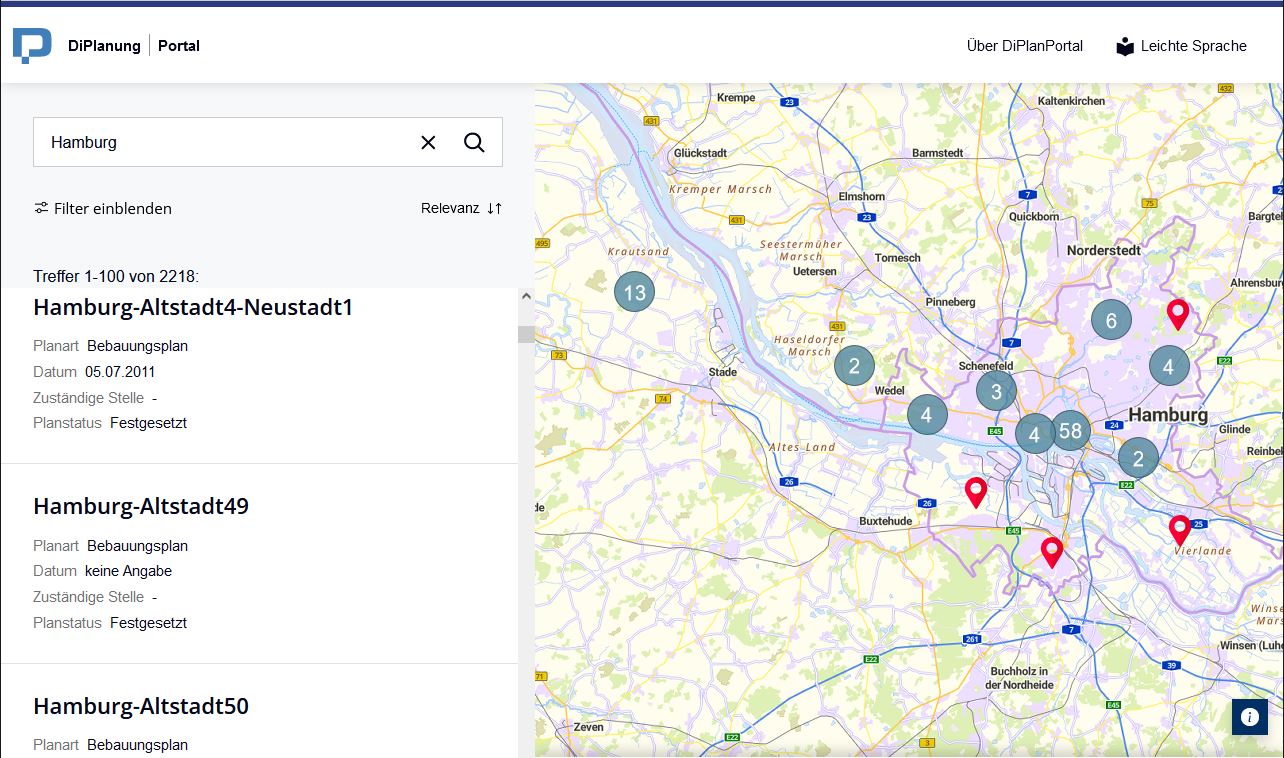Select the Portal header label

(178, 45)
